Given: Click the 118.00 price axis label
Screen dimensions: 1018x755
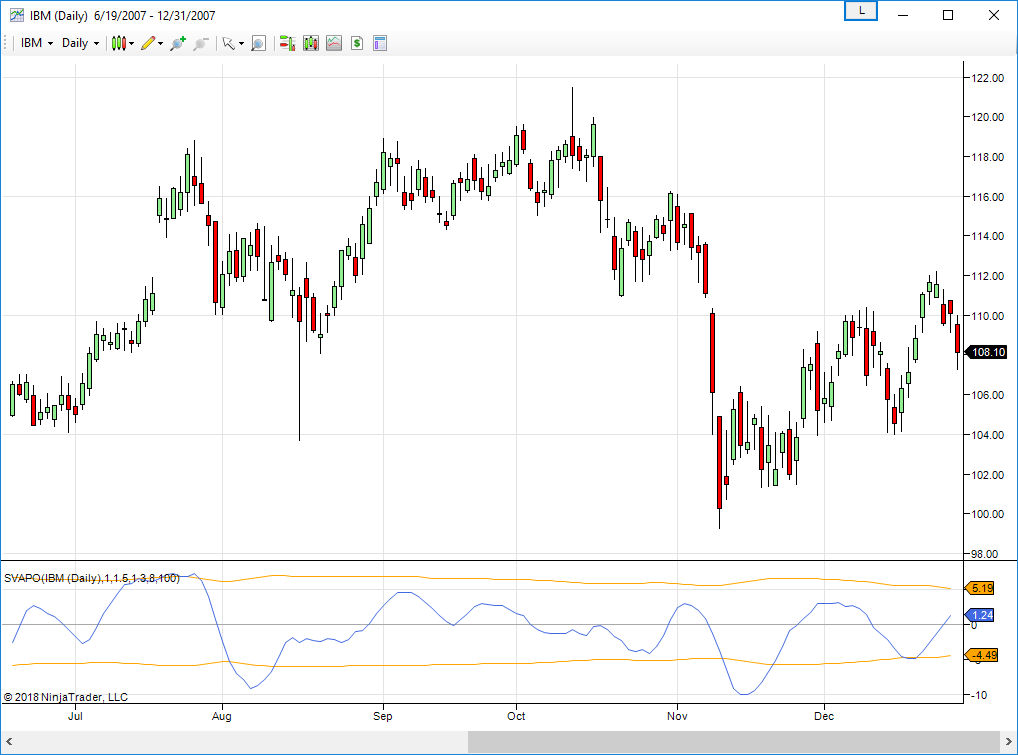Looking at the screenshot, I should pos(987,157).
